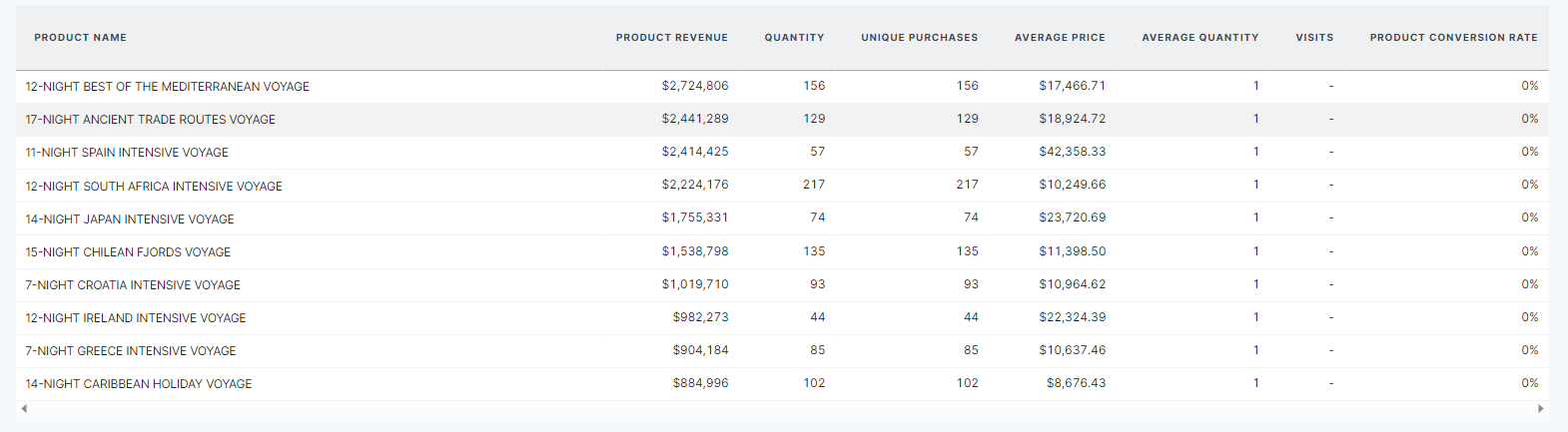Select 12-Night Best of the Mediterranean Voyage row
This screenshot has width=1568, height=432.
[x=167, y=87]
